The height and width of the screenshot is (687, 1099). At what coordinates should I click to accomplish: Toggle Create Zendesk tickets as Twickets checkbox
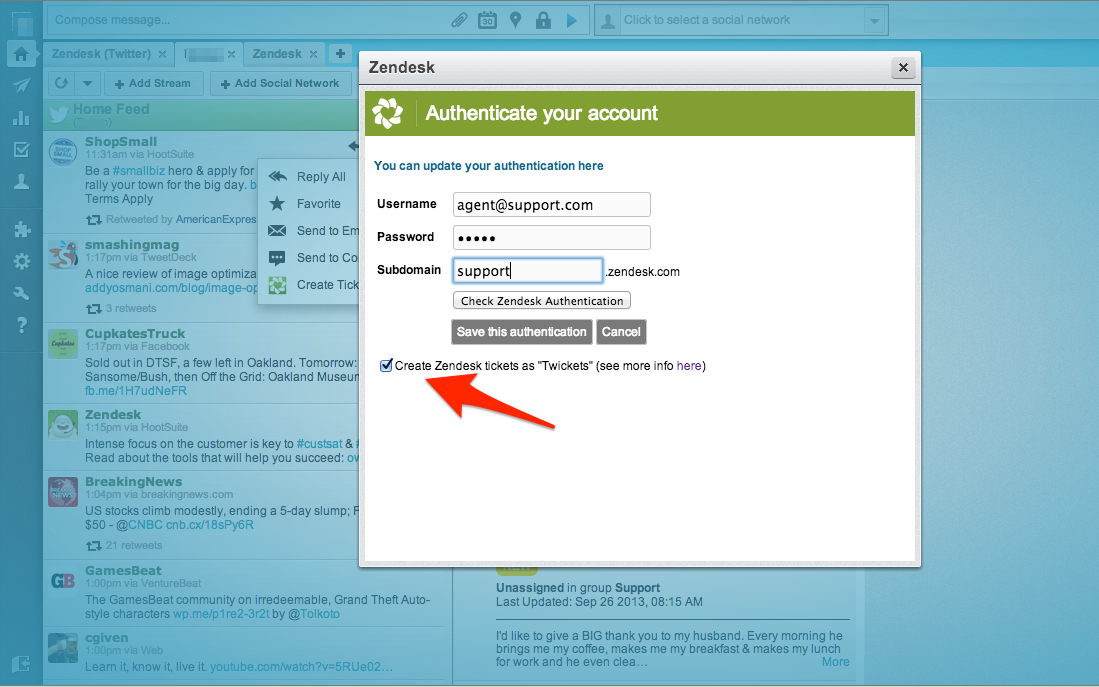tap(385, 365)
